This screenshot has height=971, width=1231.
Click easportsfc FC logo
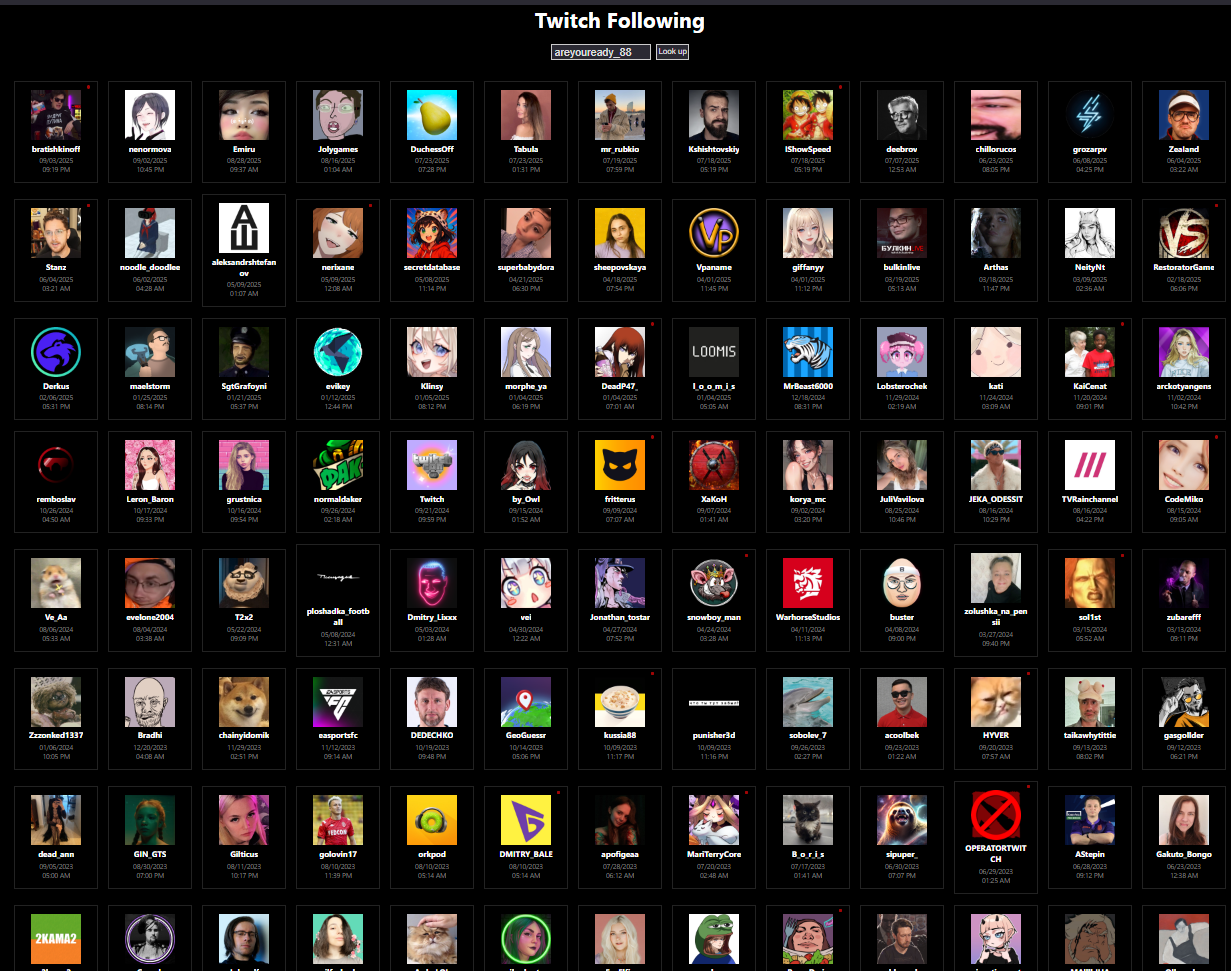(338, 702)
